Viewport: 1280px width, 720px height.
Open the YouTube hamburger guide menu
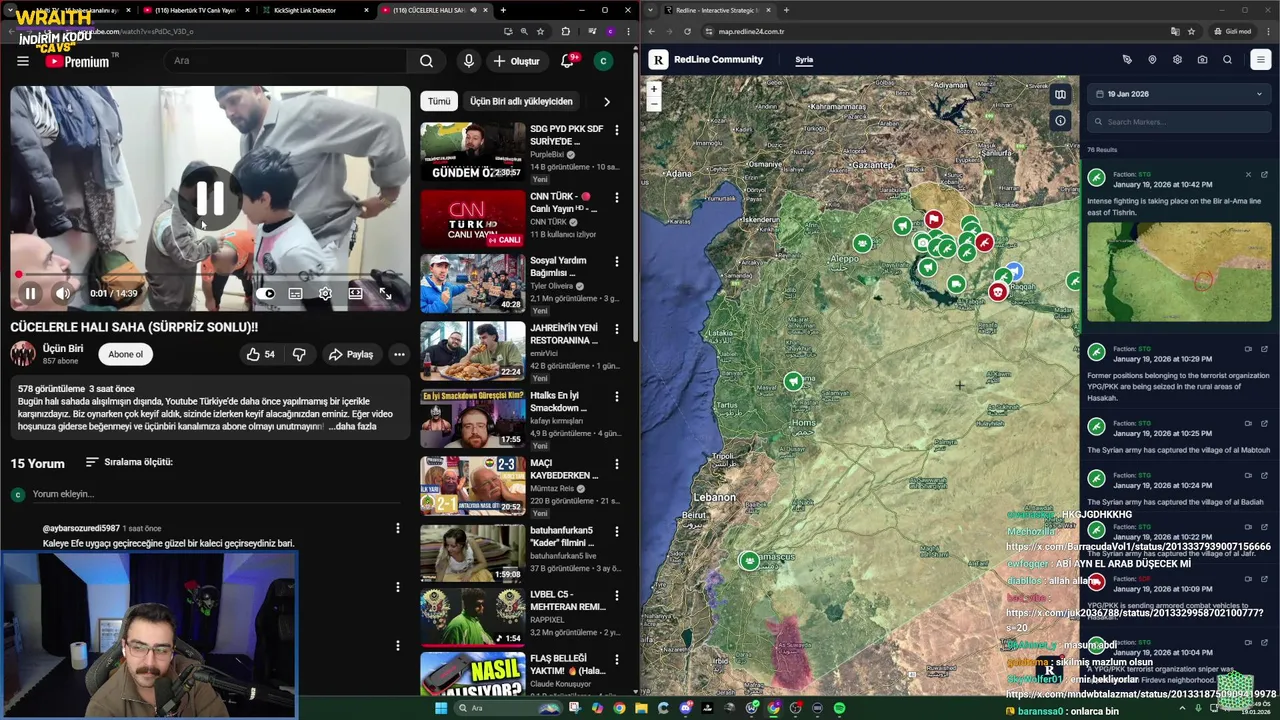pos(22,61)
